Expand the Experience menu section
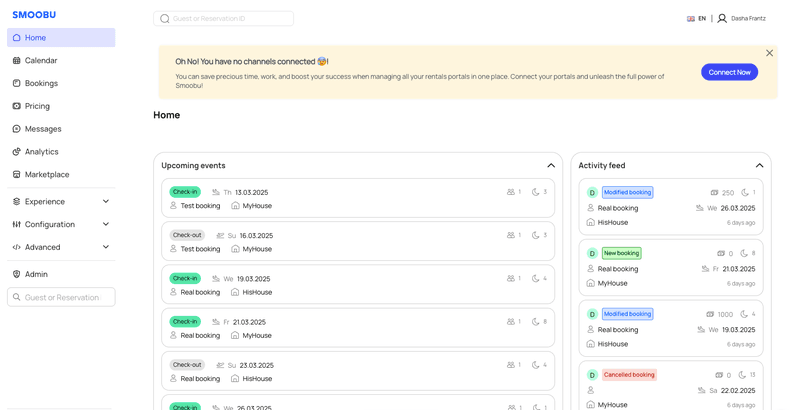Image resolution: width=800 pixels, height=410 pixels. (x=106, y=202)
